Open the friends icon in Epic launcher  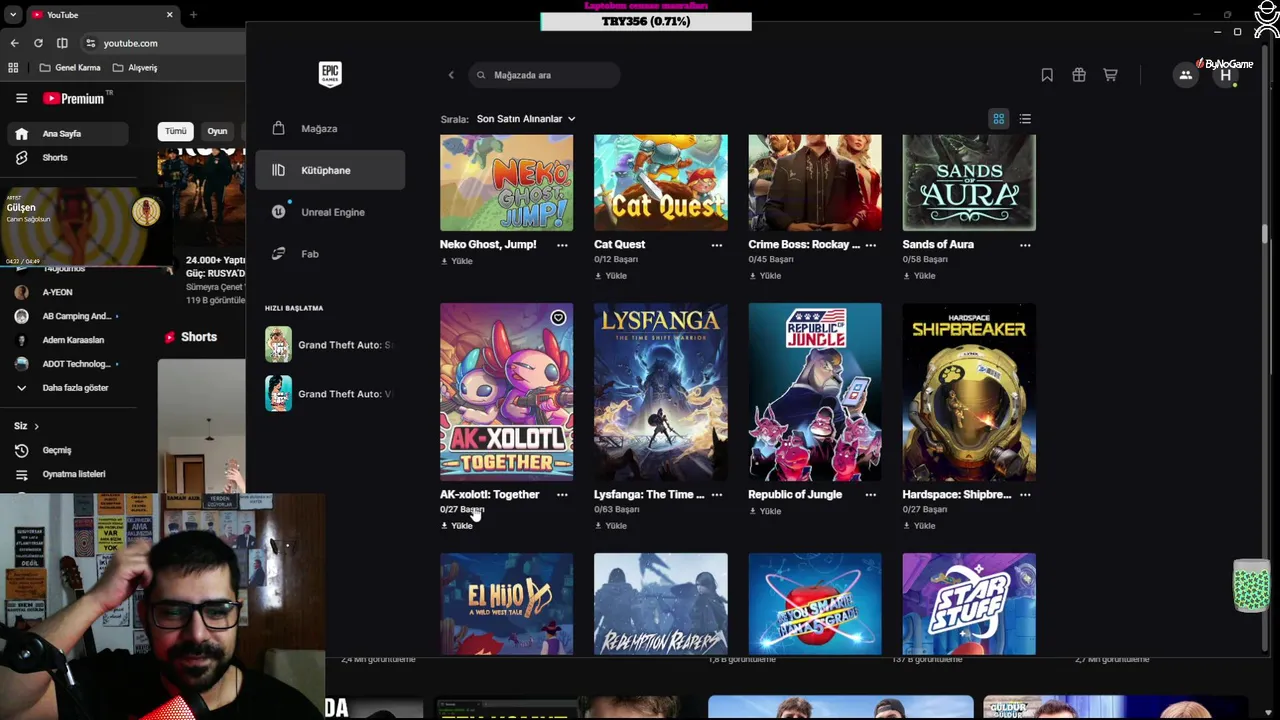1185,75
